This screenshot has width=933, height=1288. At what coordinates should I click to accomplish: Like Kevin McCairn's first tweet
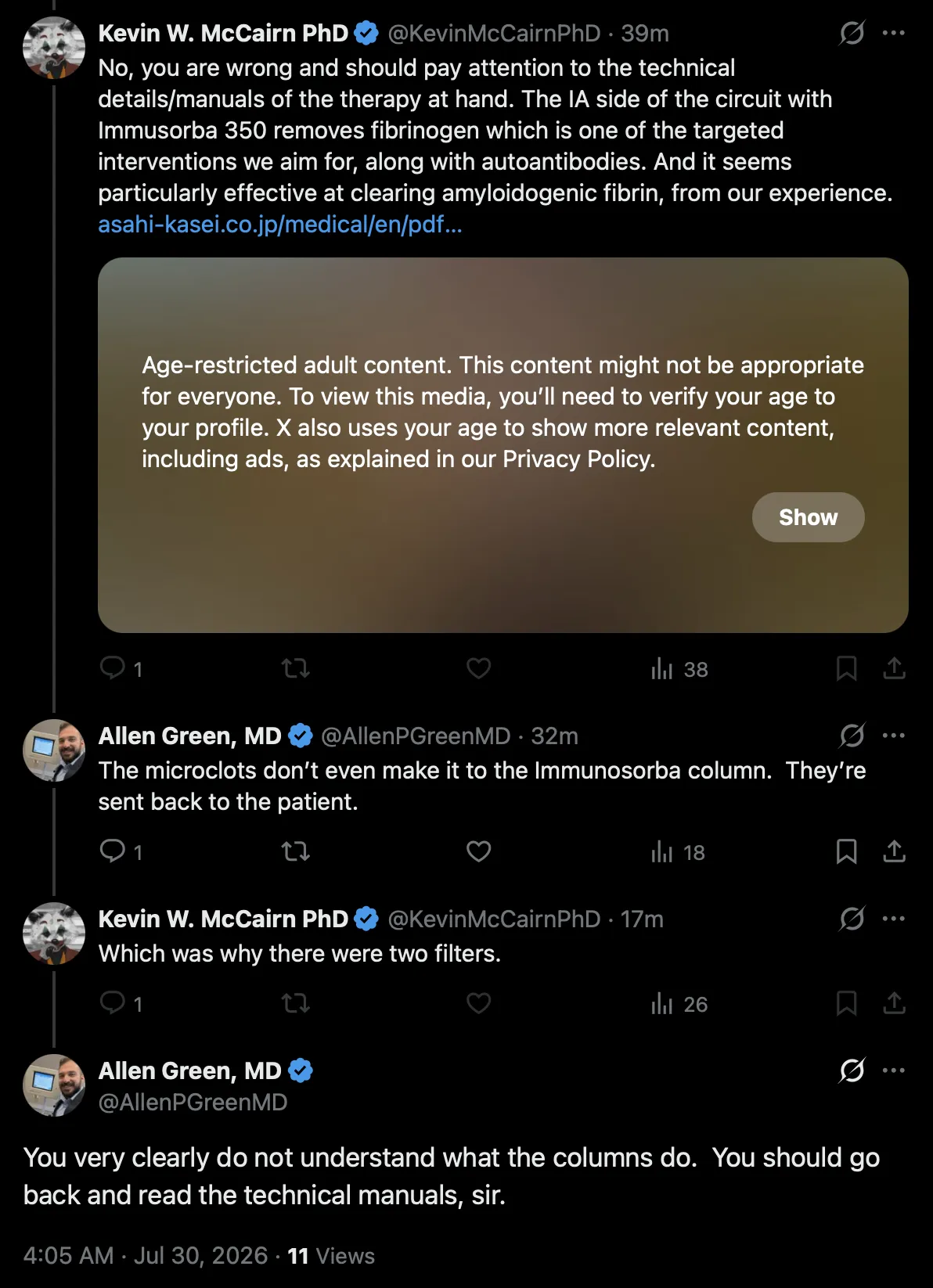pos(478,668)
